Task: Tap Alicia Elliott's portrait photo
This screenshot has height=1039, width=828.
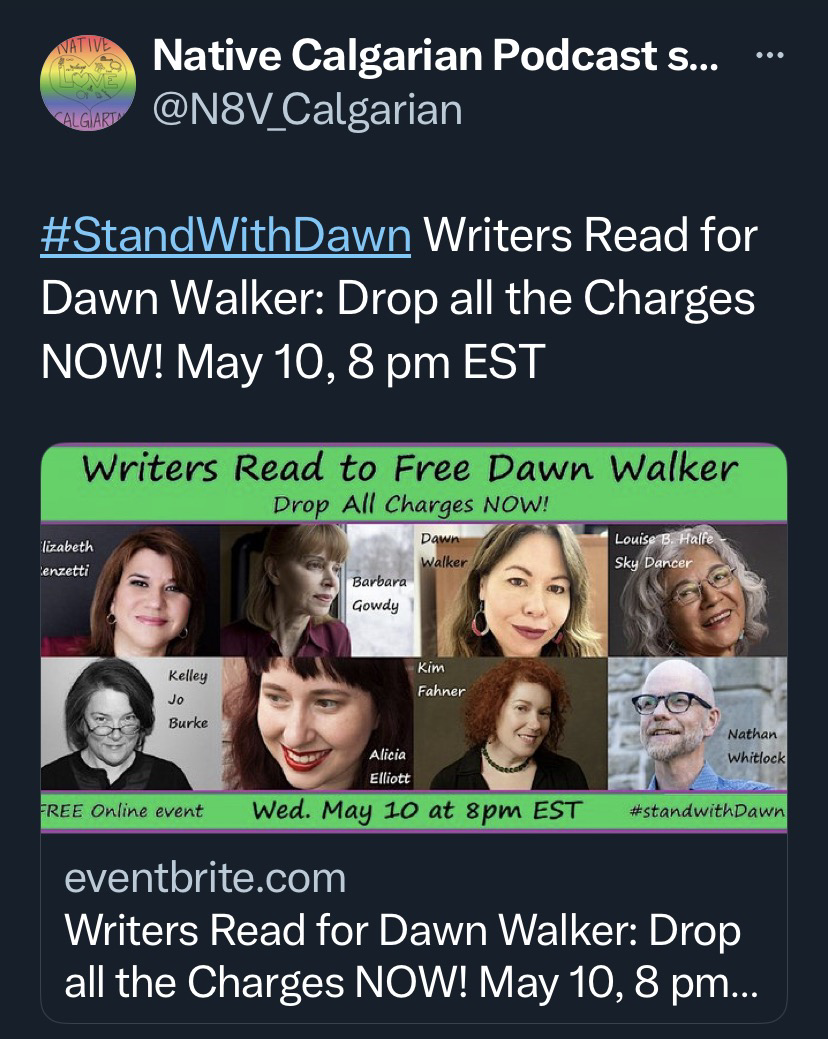Action: pos(318,724)
